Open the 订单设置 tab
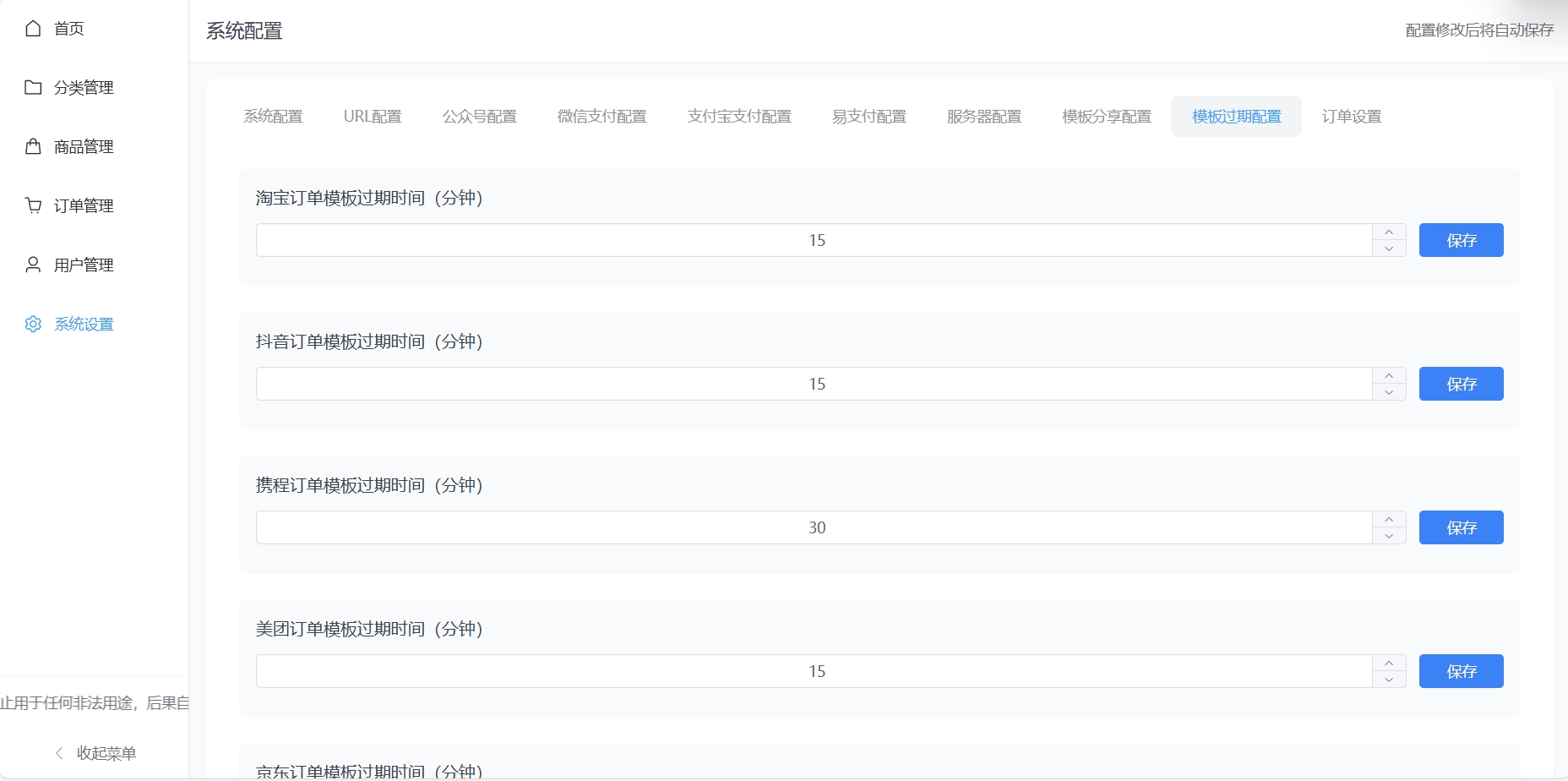This screenshot has height=781, width=1568. [x=1351, y=117]
